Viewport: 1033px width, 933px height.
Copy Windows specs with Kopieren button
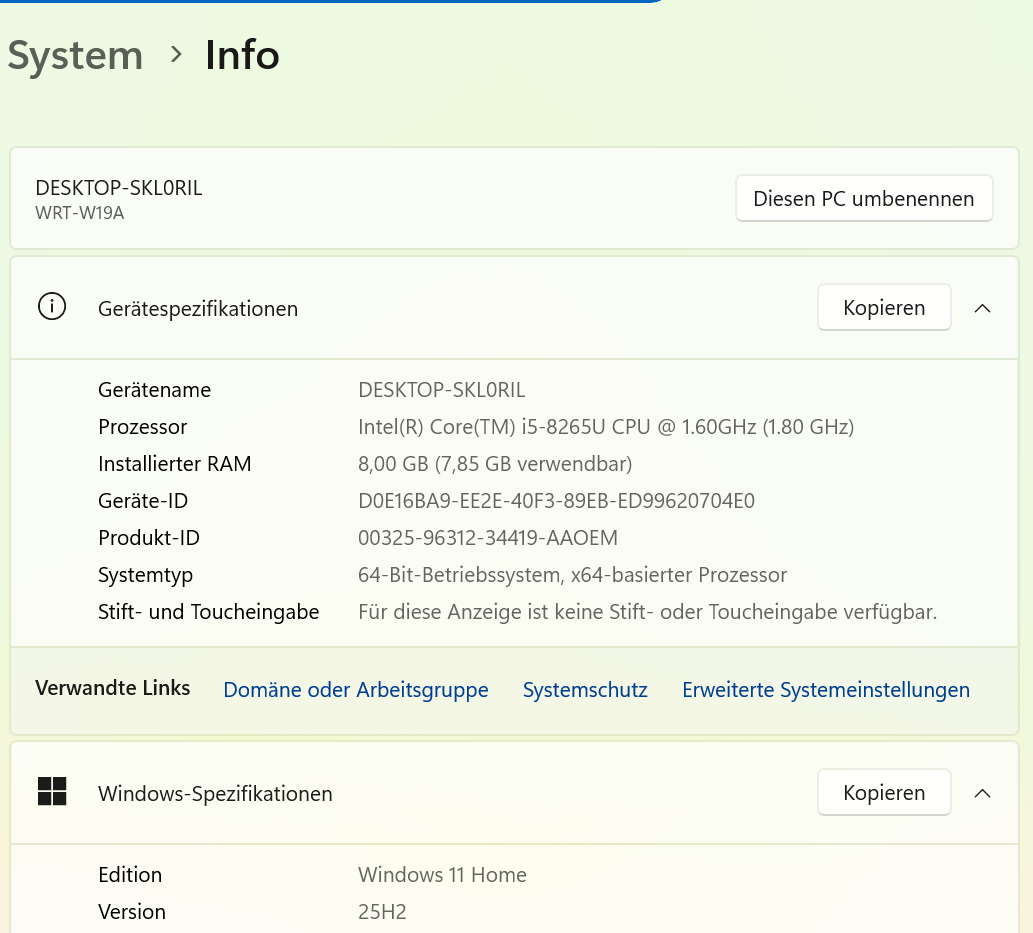(x=884, y=792)
